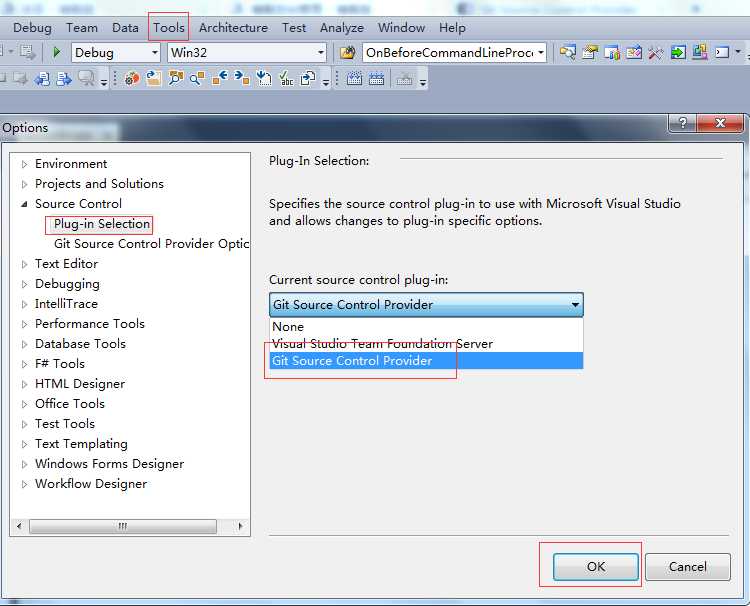Click the Extension Manager green arrow icon

click(x=678, y=52)
